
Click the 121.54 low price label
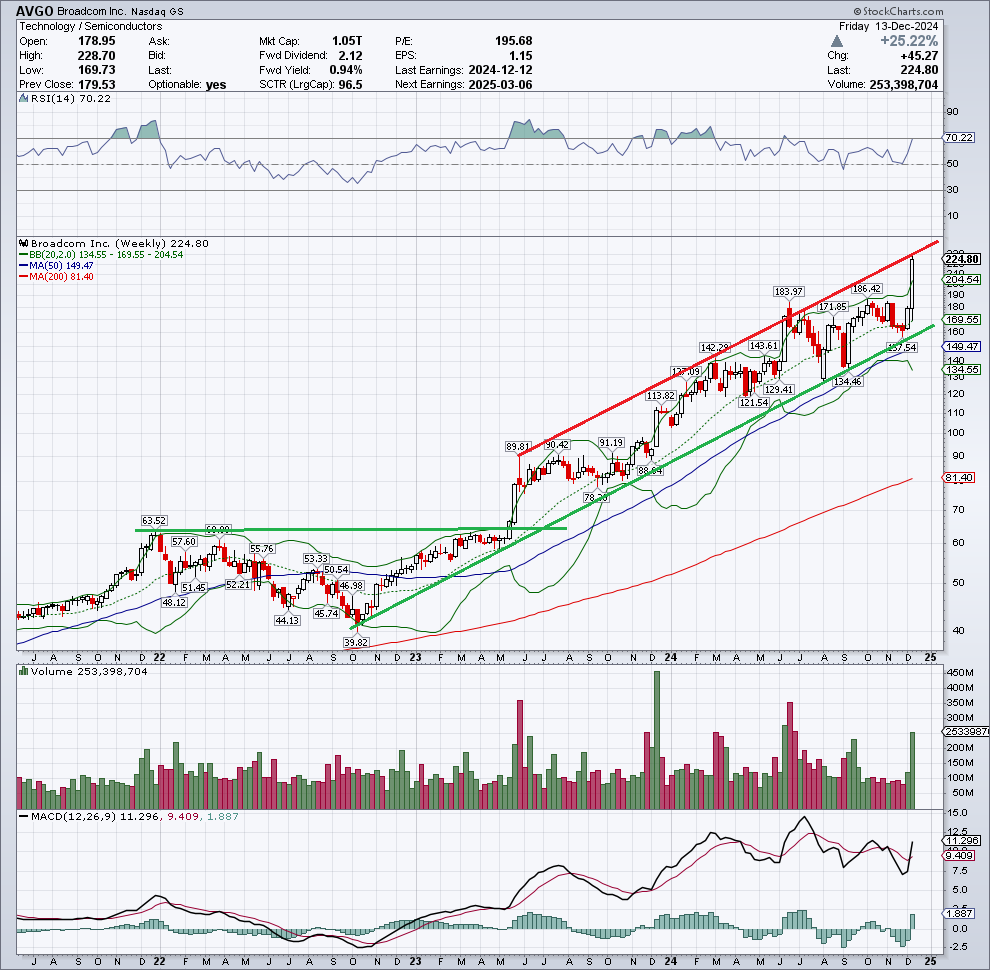point(754,402)
